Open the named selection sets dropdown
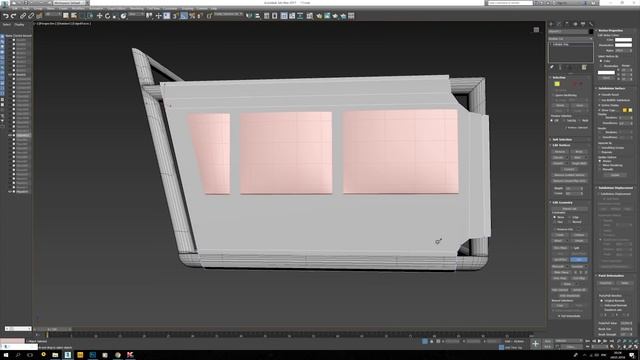The image size is (640, 360). [228, 15]
